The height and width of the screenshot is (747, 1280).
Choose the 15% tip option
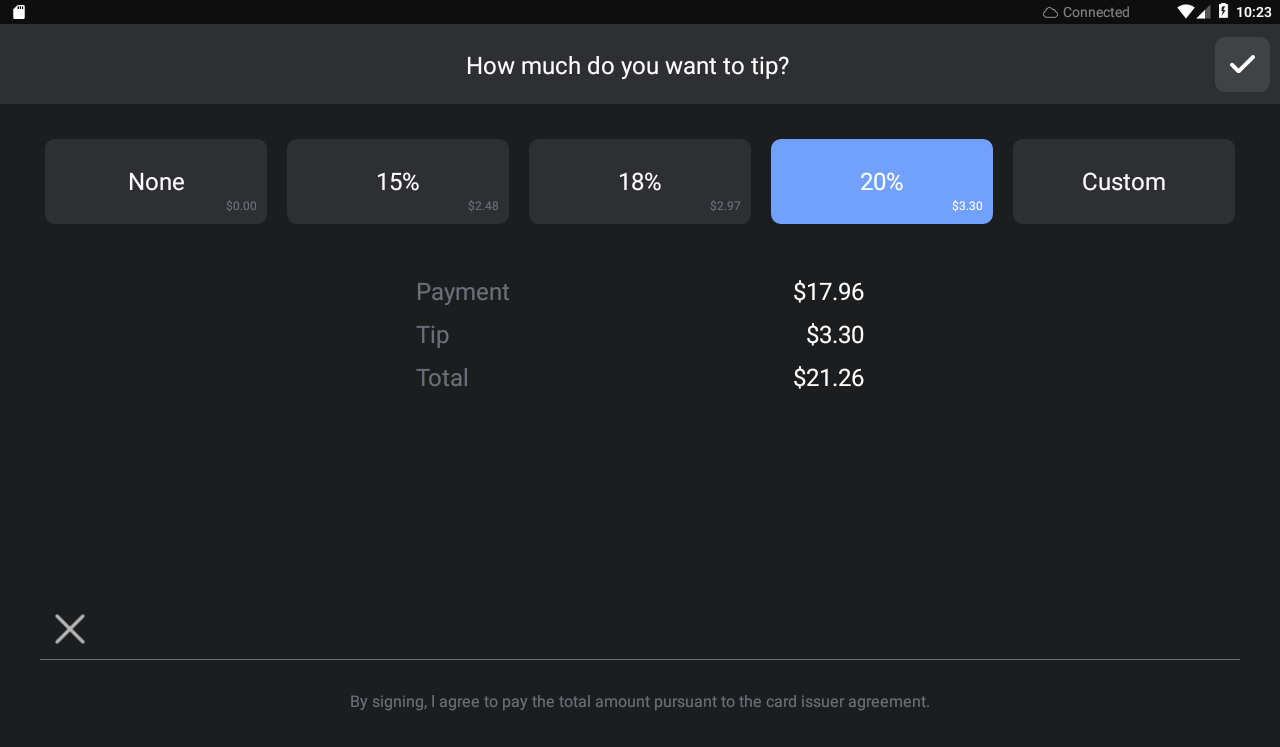pyautogui.click(x=398, y=181)
